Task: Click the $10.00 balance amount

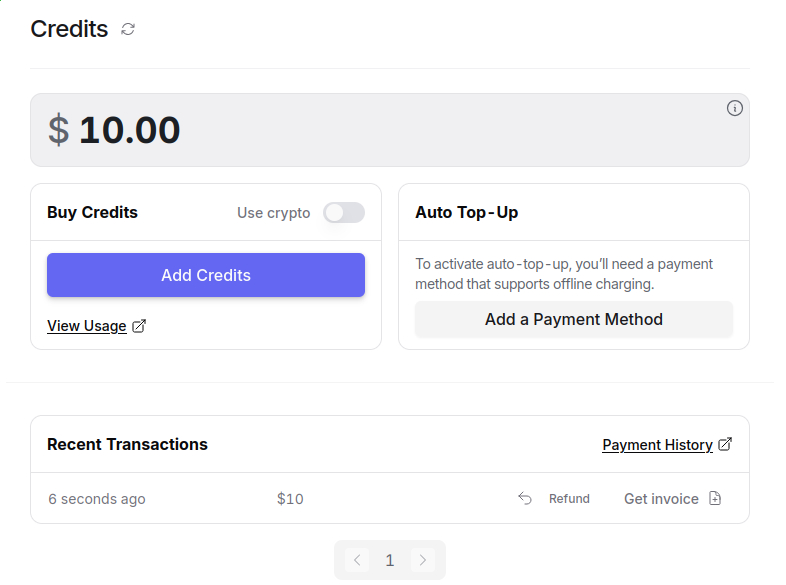Action: [129, 130]
